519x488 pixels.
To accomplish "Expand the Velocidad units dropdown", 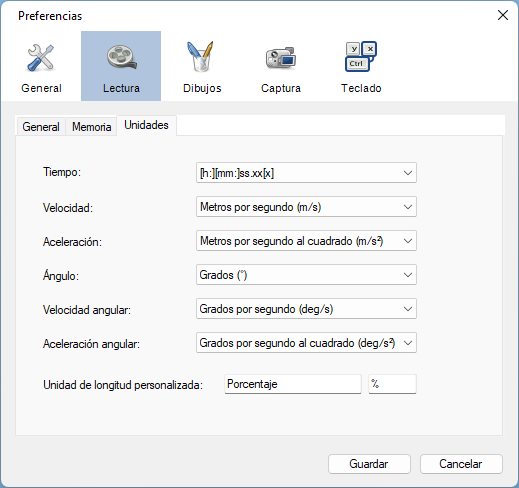I will click(306, 207).
